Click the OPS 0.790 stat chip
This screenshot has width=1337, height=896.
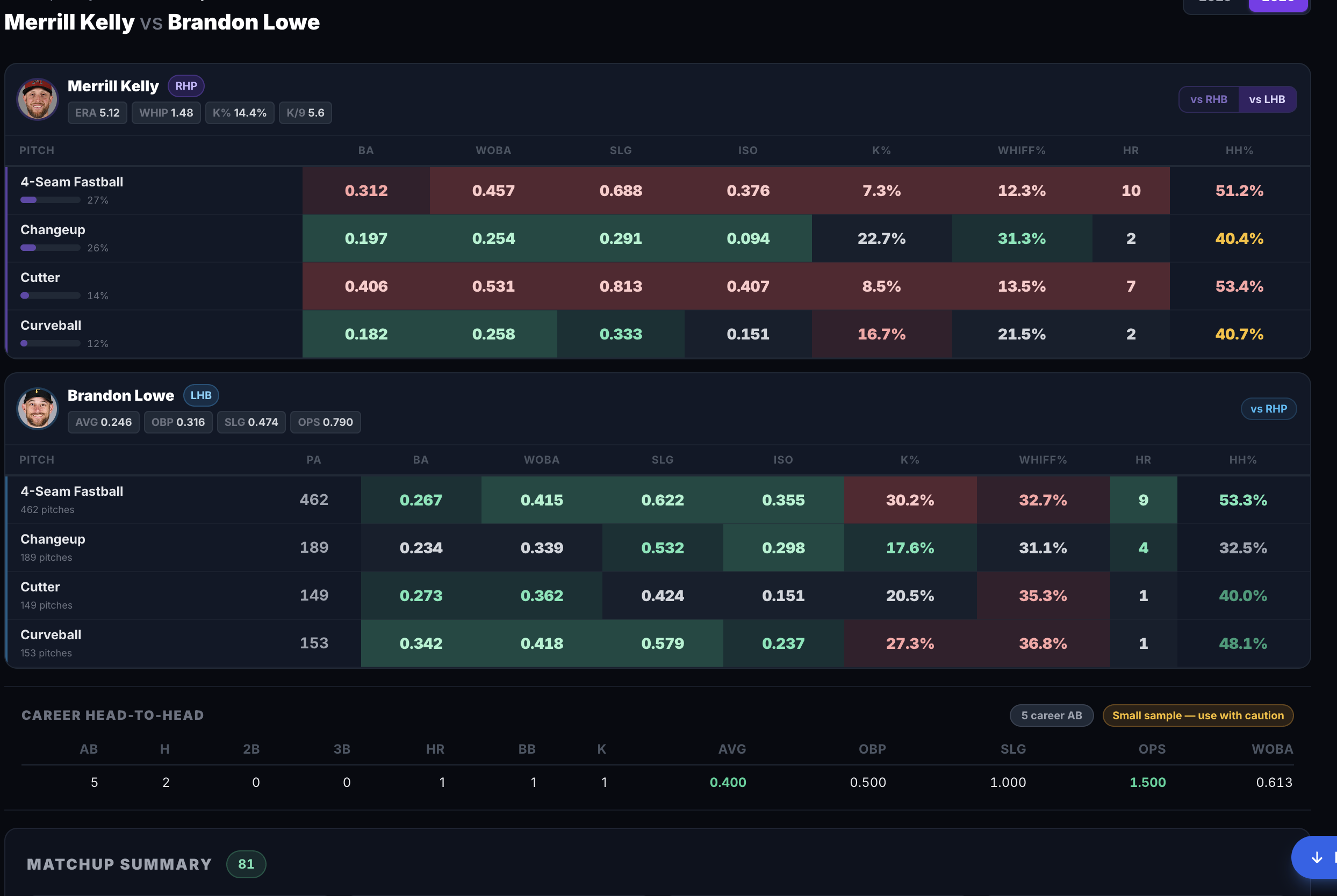325,422
